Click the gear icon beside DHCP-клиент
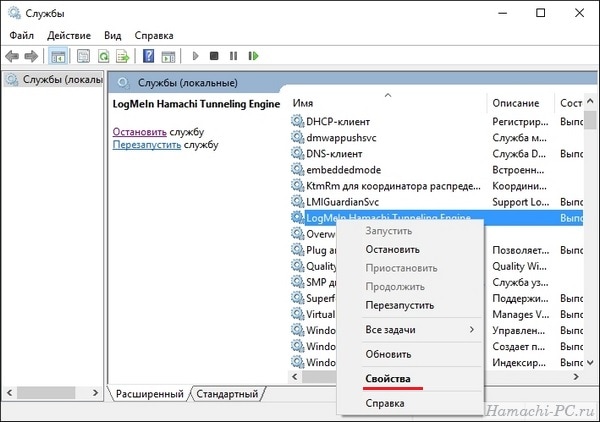The image size is (600, 422). pyautogui.click(x=297, y=121)
